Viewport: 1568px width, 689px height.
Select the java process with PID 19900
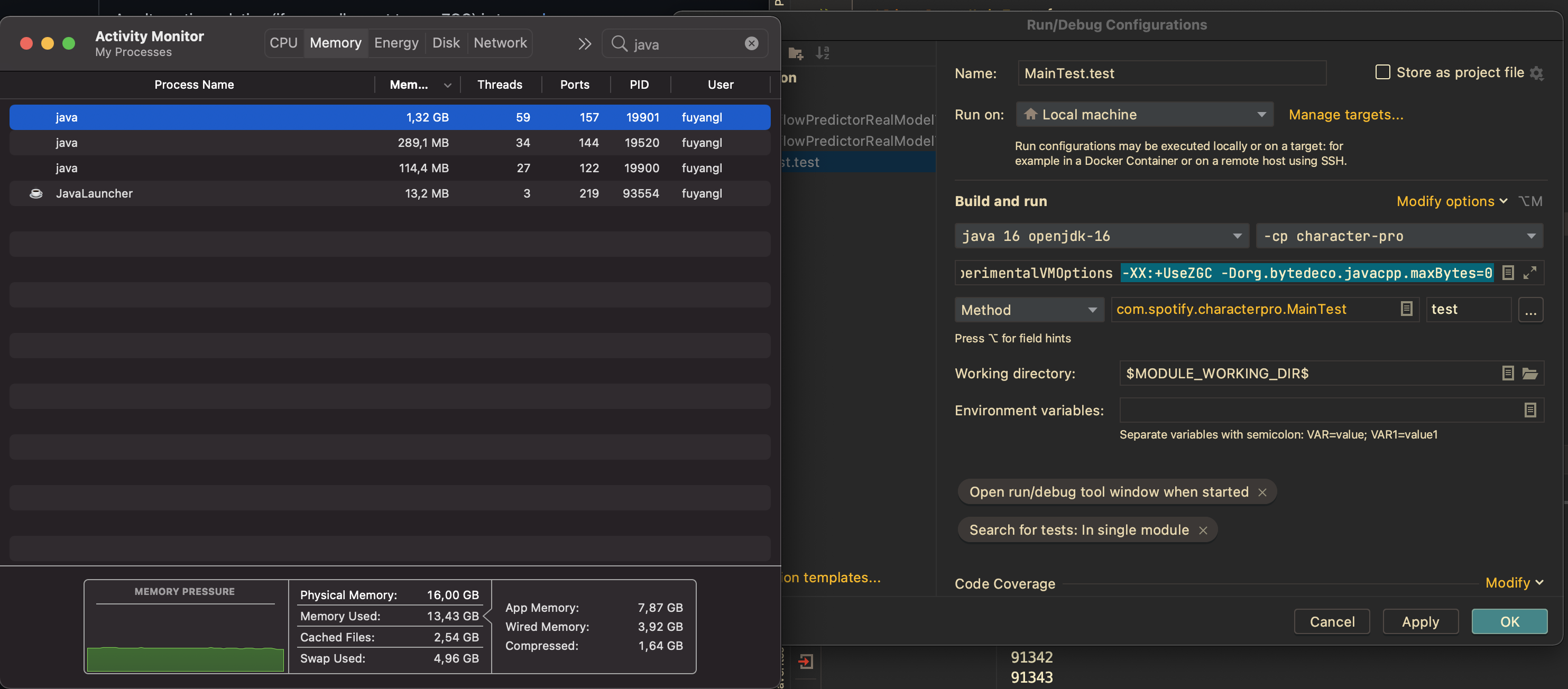click(x=390, y=169)
